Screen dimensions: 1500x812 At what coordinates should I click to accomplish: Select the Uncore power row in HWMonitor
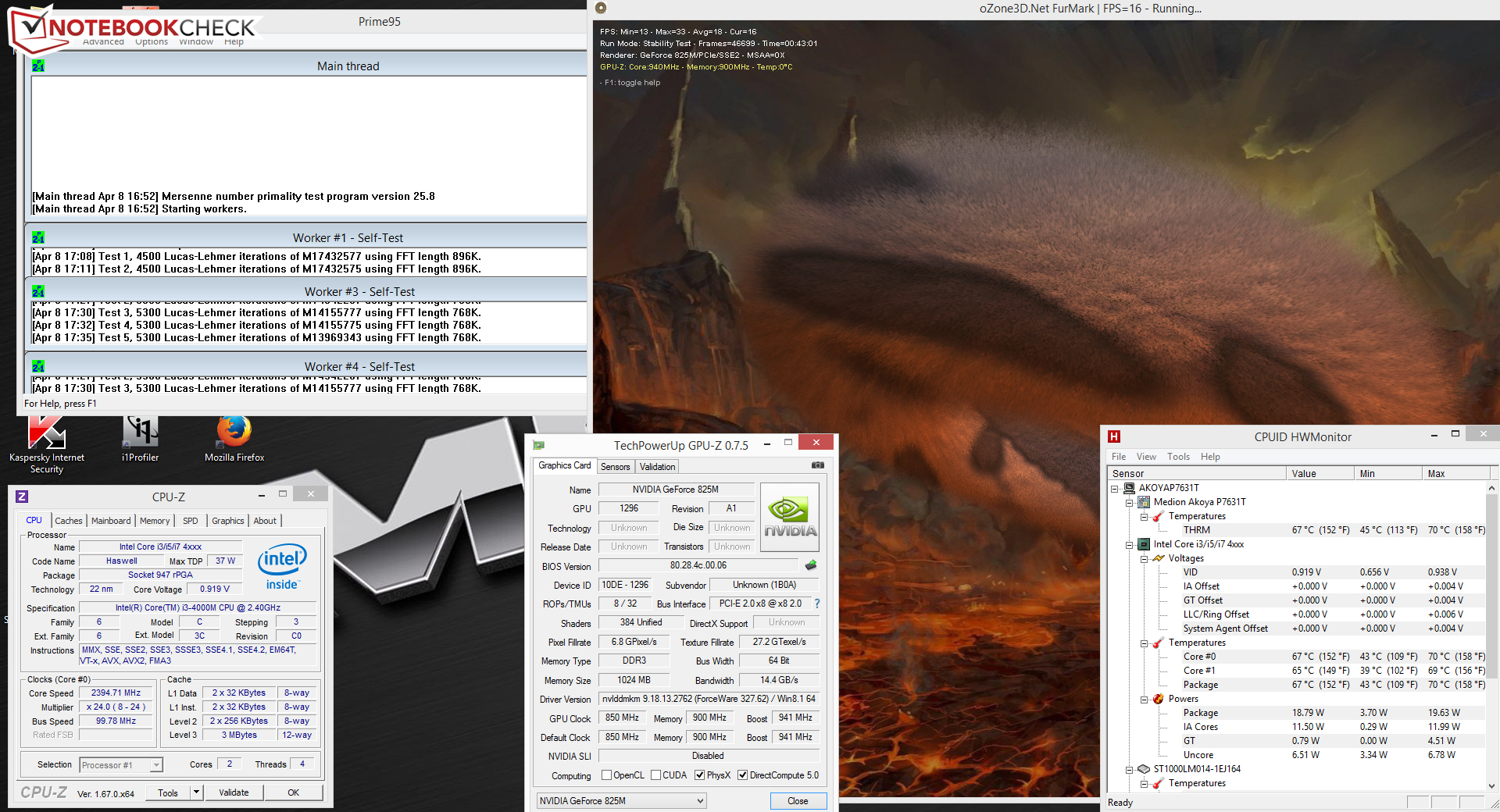pyautogui.click(x=1297, y=755)
